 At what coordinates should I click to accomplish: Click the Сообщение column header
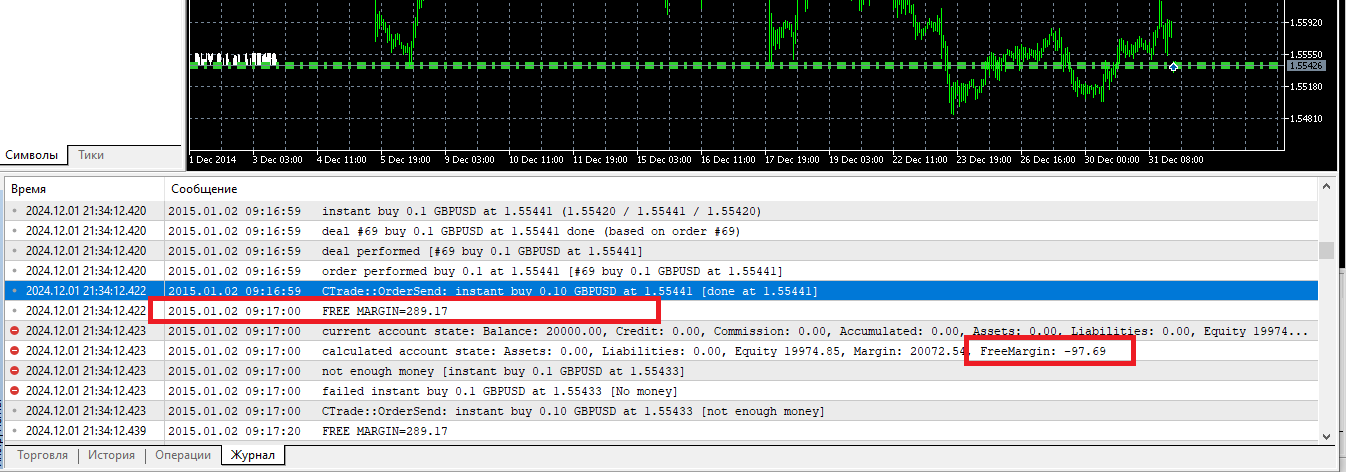(x=741, y=189)
